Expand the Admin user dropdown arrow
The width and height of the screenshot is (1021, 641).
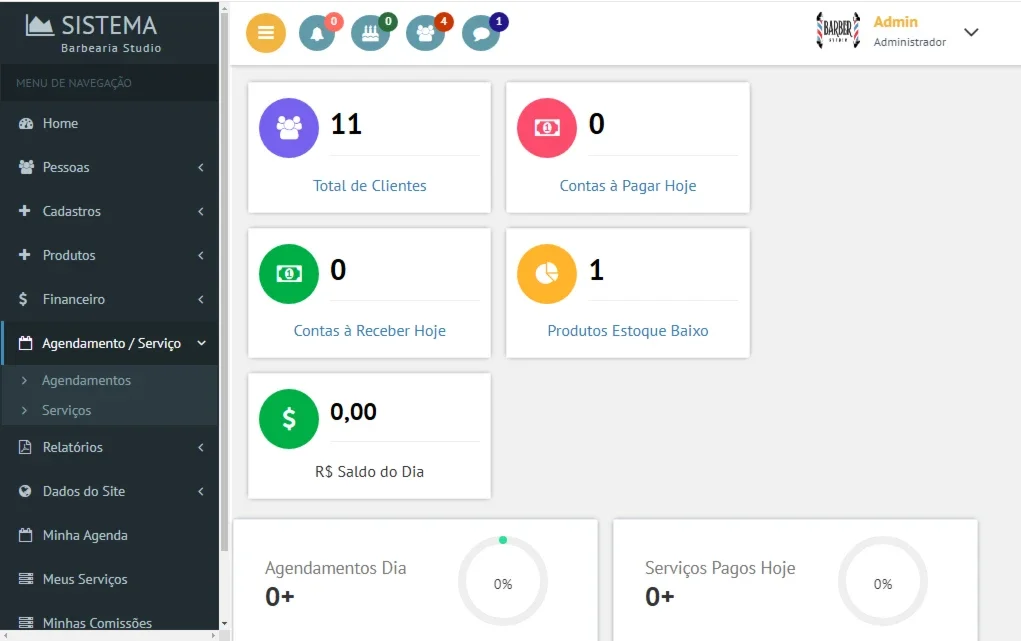[x=971, y=32]
